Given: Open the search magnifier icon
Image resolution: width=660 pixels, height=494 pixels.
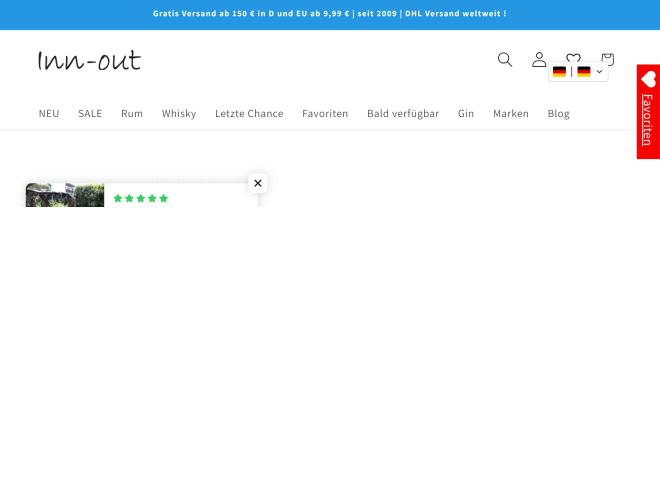Looking at the screenshot, I should point(505,60).
